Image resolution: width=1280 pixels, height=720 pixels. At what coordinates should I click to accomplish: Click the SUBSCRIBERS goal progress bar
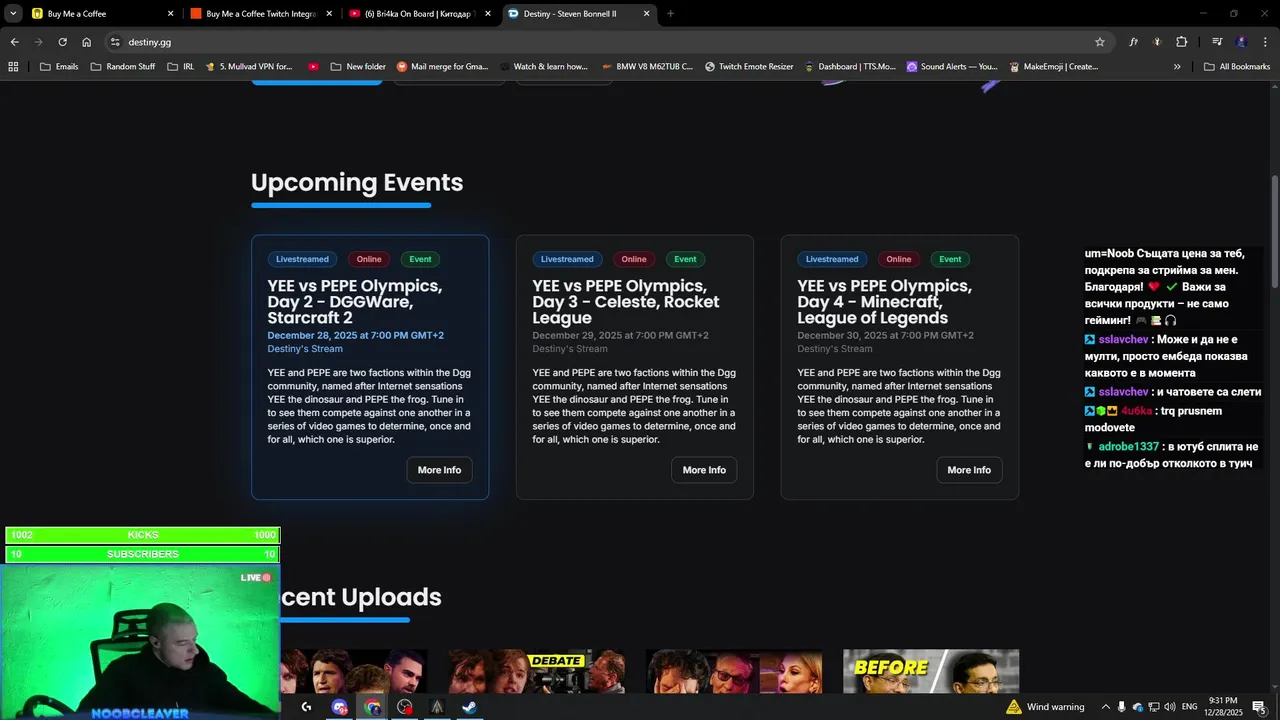coord(143,554)
